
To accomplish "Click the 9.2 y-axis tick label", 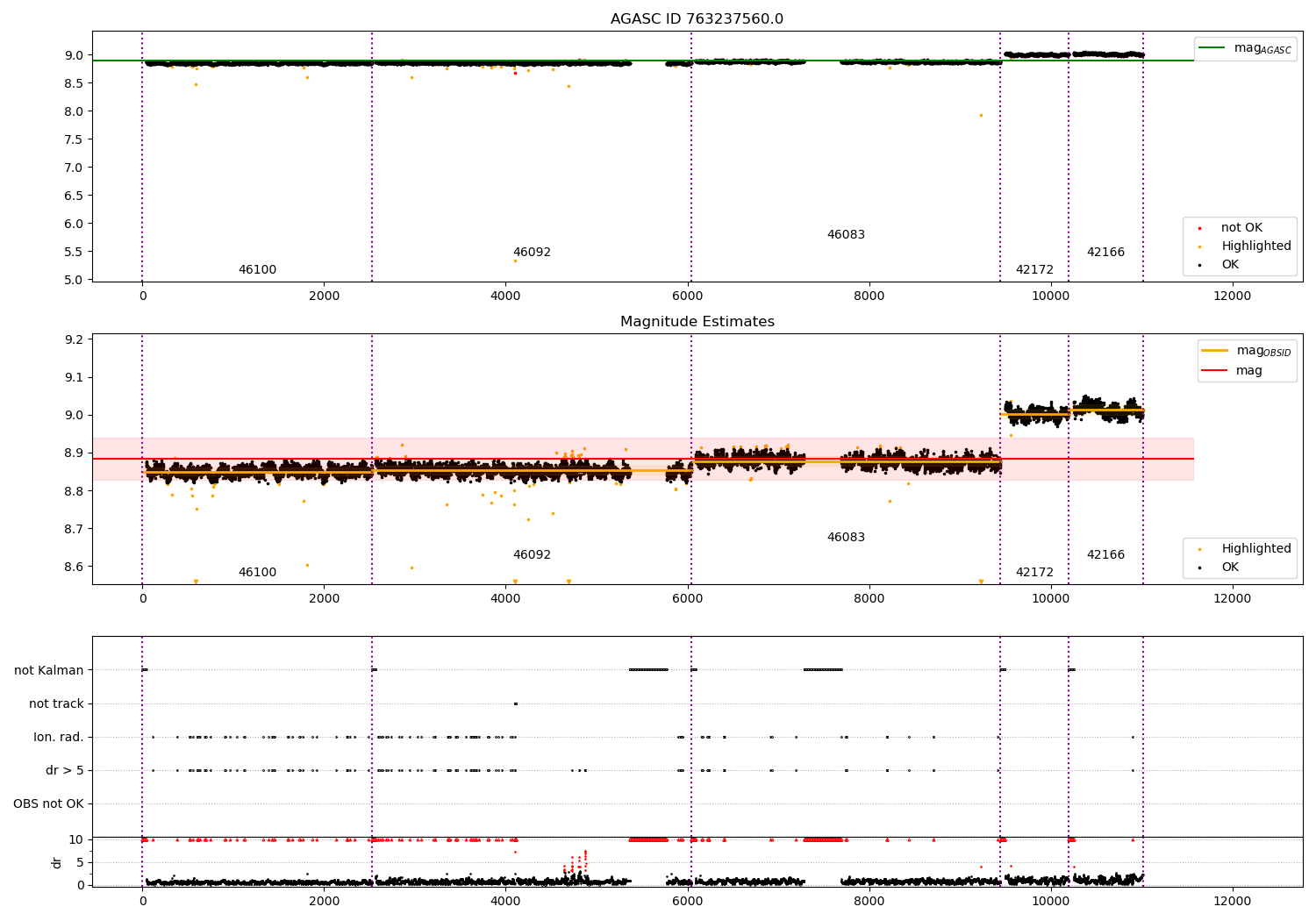I will (75, 339).
